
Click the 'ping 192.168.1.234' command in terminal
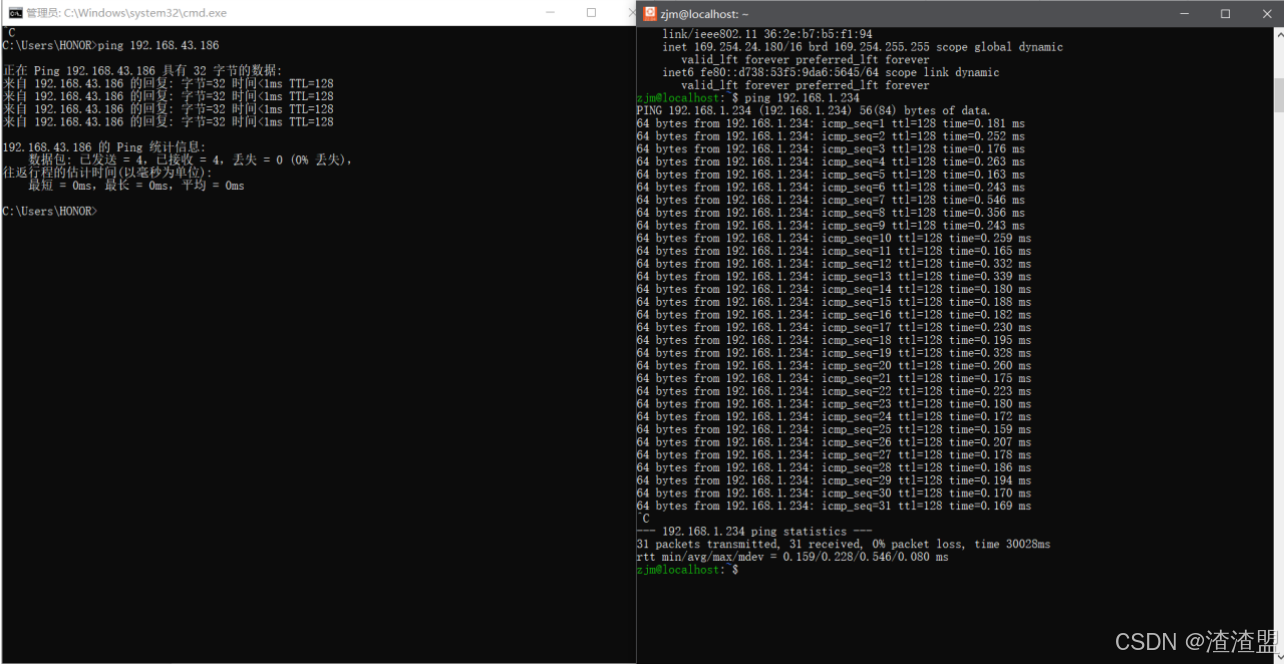tap(748, 98)
